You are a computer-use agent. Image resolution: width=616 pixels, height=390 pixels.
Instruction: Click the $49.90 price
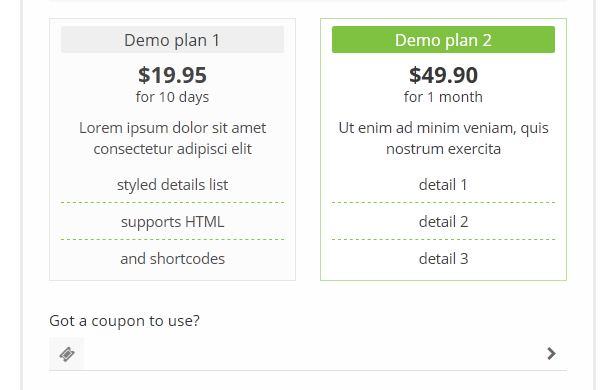[x=443, y=75]
